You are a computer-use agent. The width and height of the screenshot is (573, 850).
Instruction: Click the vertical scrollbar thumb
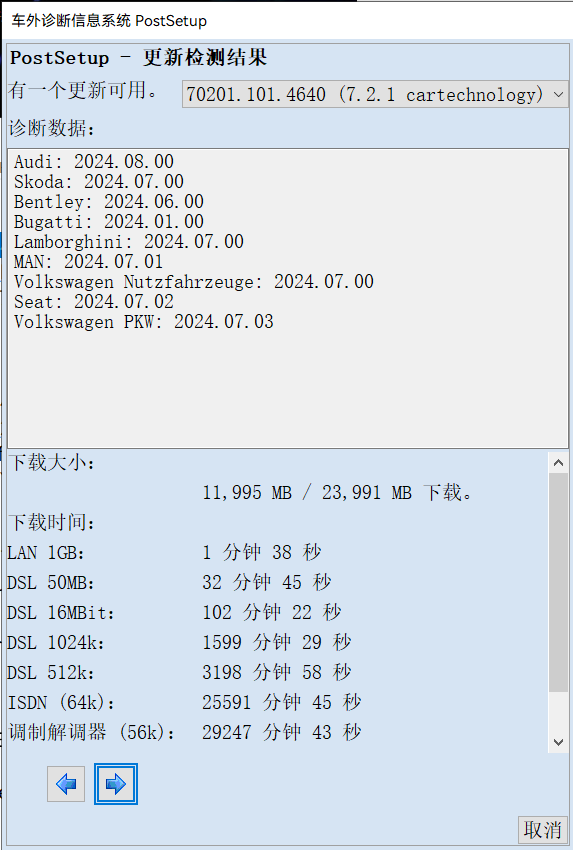[x=558, y=582]
